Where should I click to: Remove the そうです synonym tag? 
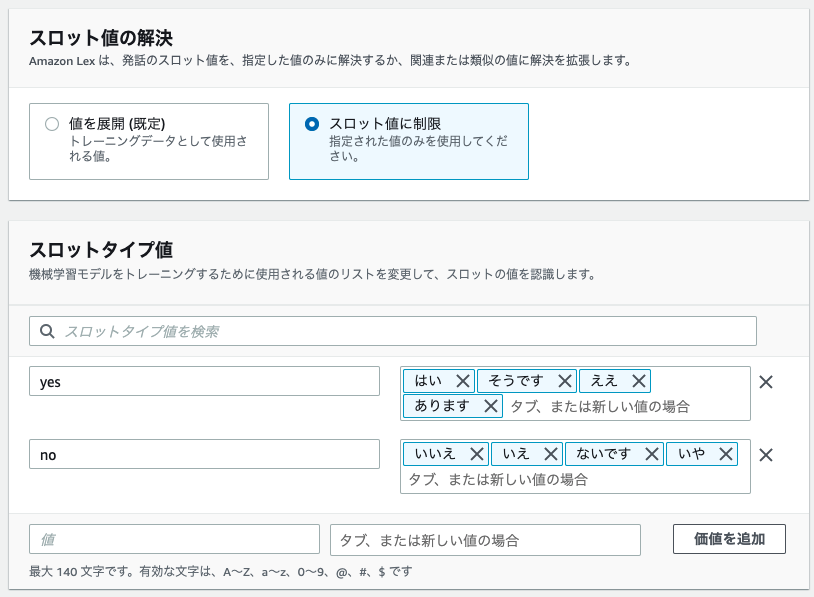tap(565, 382)
